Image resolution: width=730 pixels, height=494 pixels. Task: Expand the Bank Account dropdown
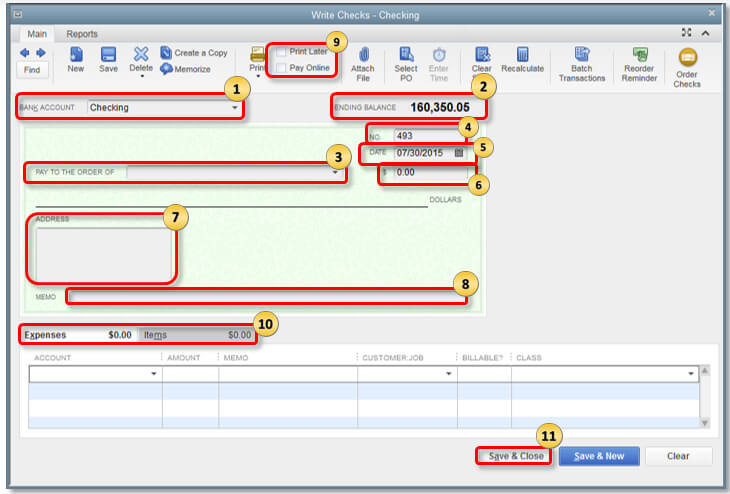pyautogui.click(x=235, y=108)
